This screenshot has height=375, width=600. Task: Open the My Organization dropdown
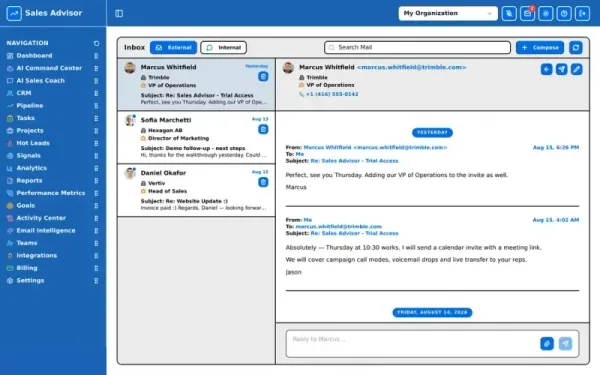point(448,13)
